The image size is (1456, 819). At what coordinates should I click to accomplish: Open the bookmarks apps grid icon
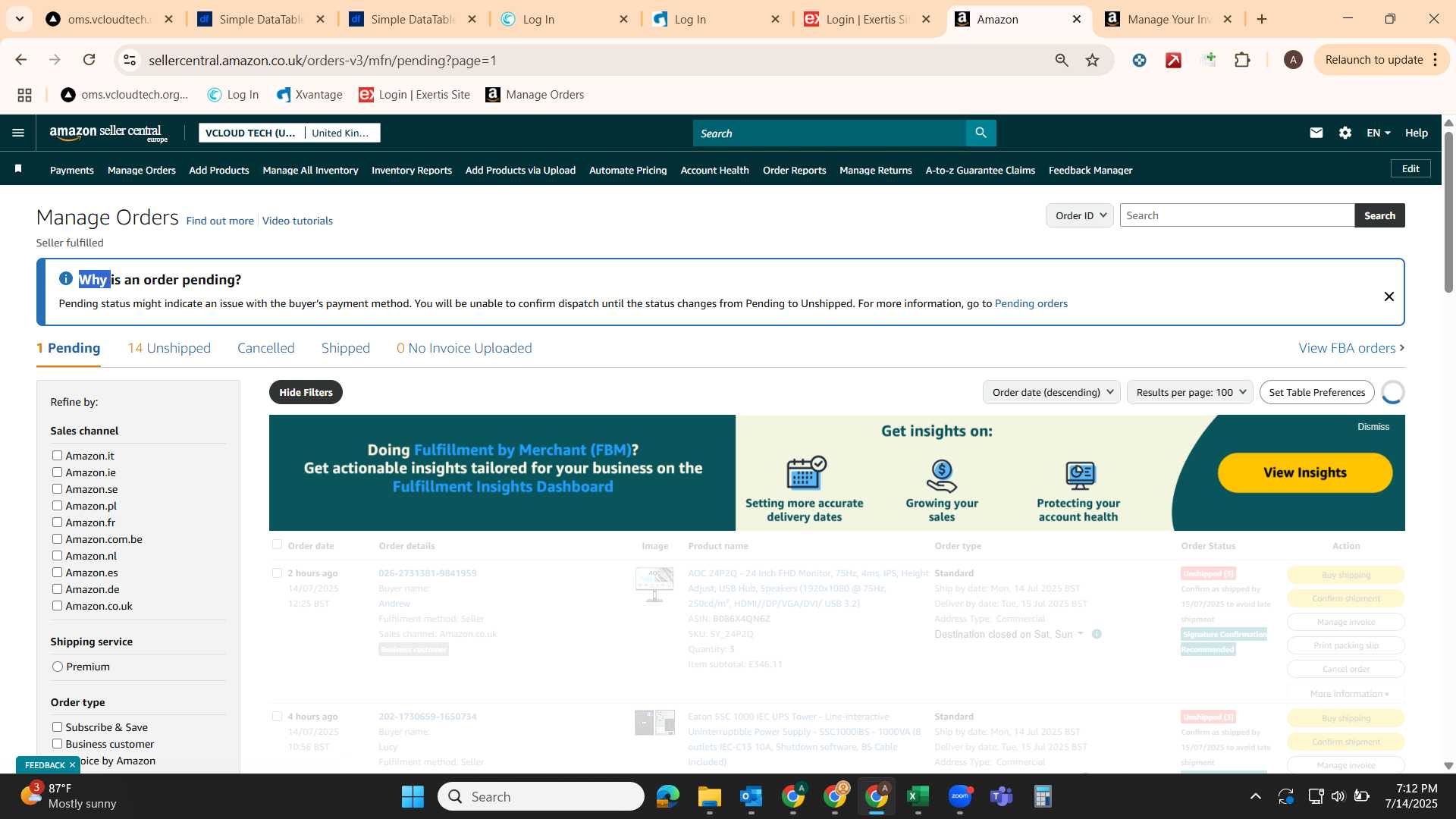(24, 95)
